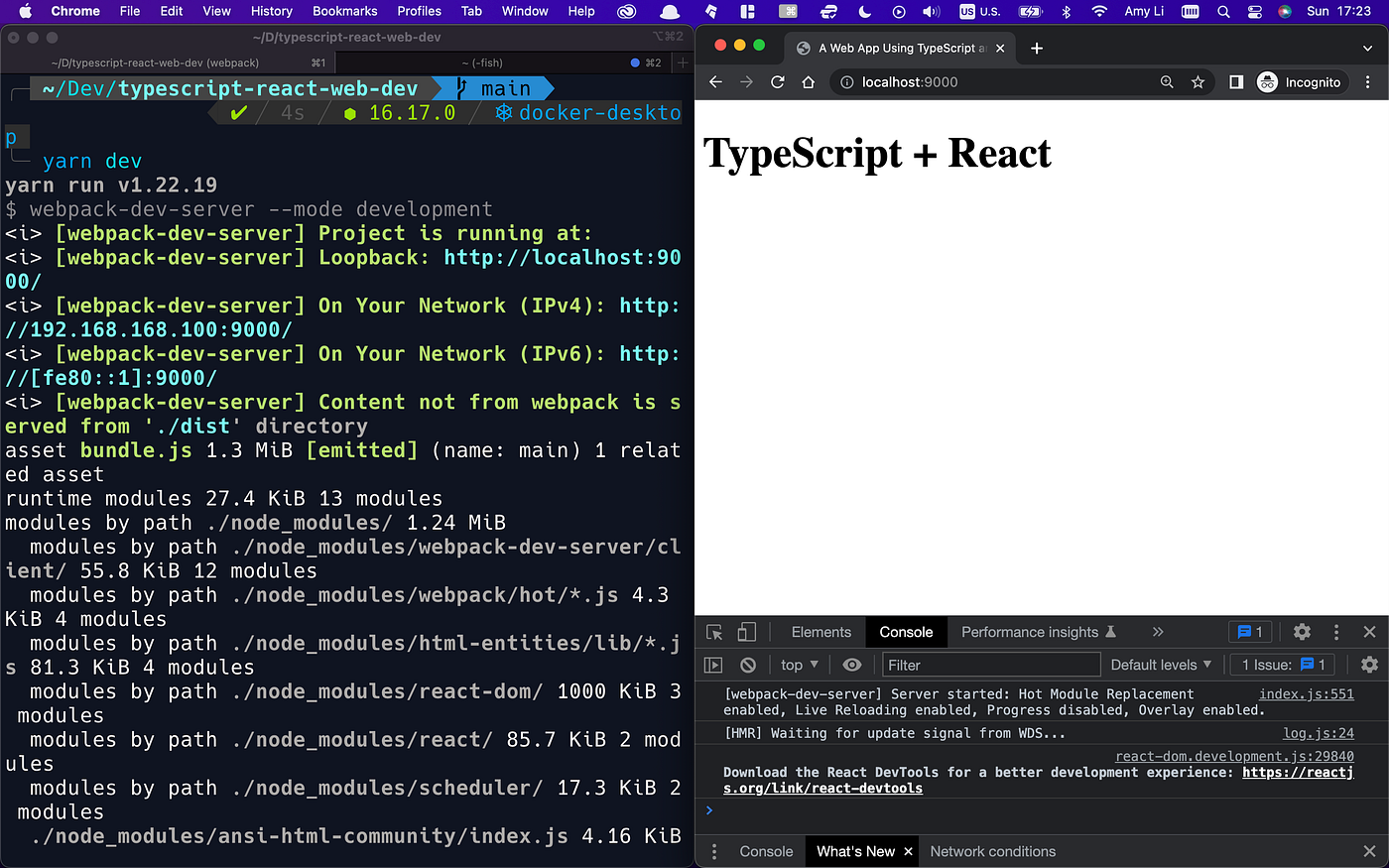Open the customize DevTools three-dot menu

(x=1336, y=631)
